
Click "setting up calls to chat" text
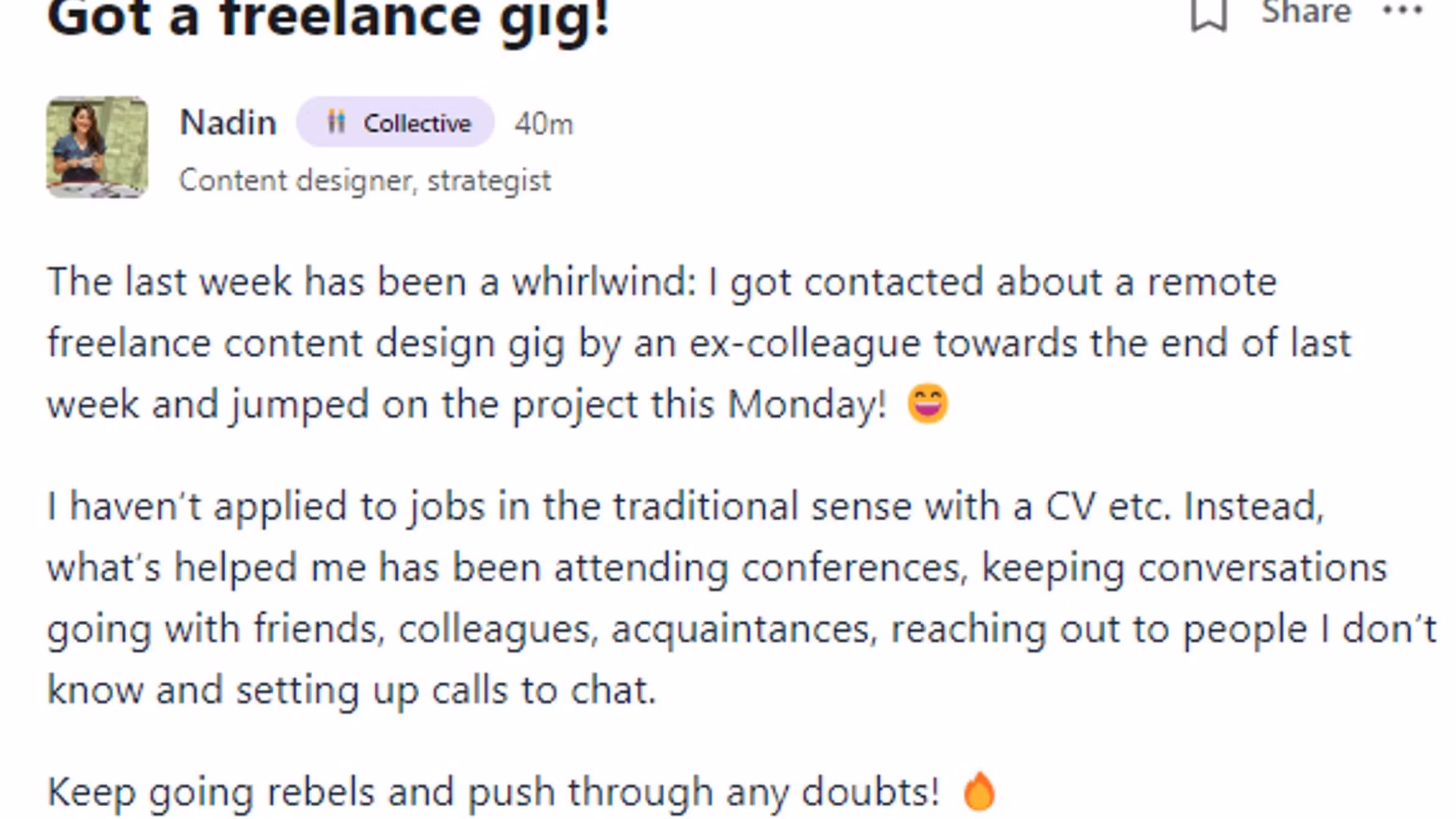[445, 690]
